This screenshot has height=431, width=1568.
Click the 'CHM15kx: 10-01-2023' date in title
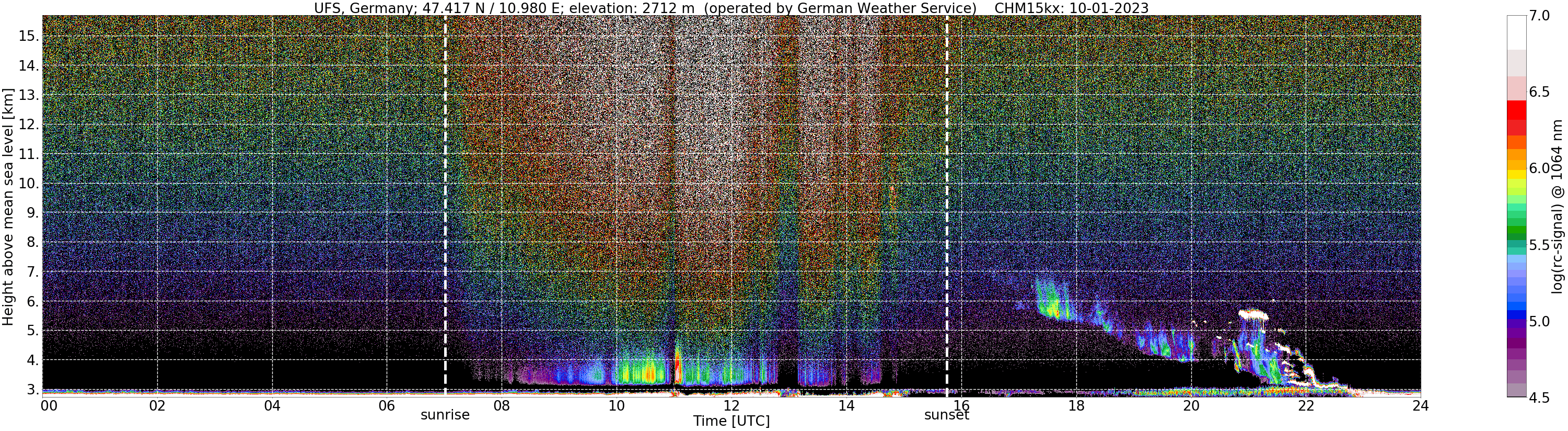tap(1071, 8)
